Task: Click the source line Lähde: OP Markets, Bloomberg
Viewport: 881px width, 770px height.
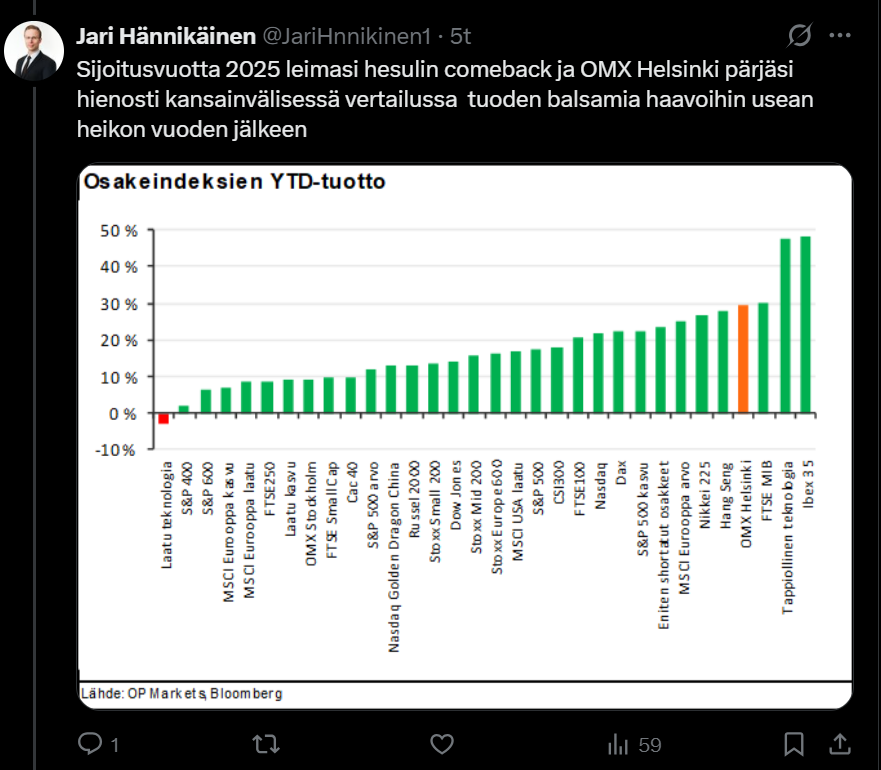Action: coord(182,693)
